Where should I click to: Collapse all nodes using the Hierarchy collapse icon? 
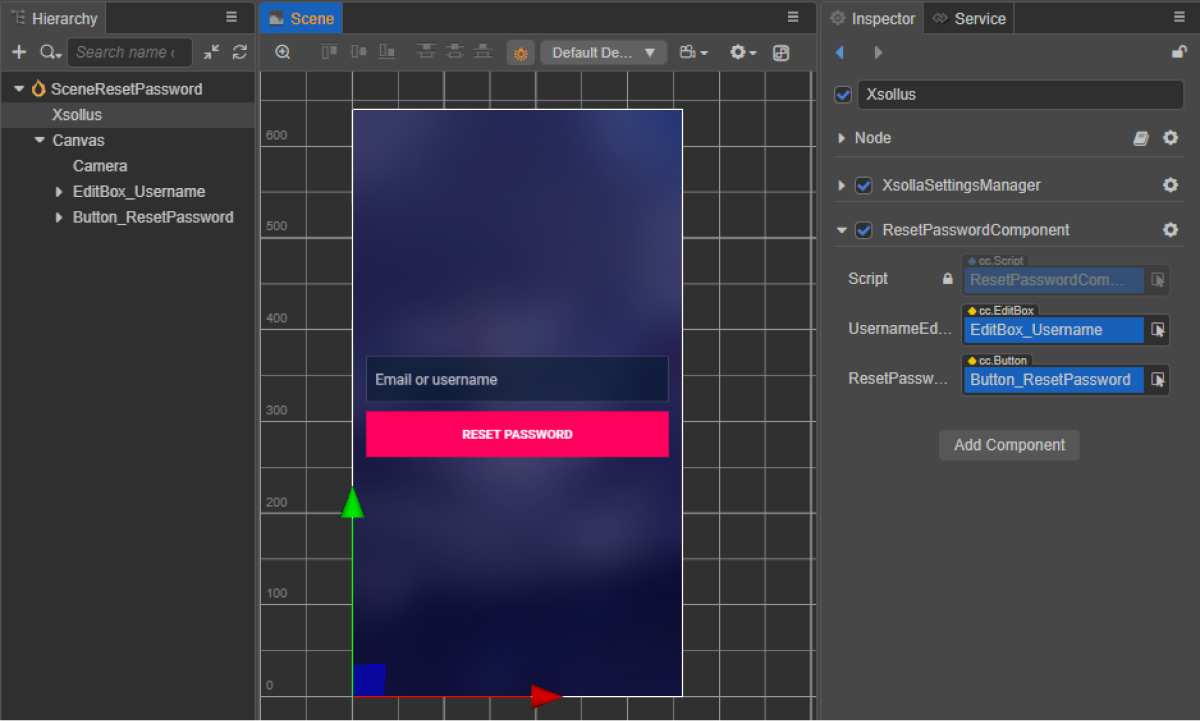[212, 52]
